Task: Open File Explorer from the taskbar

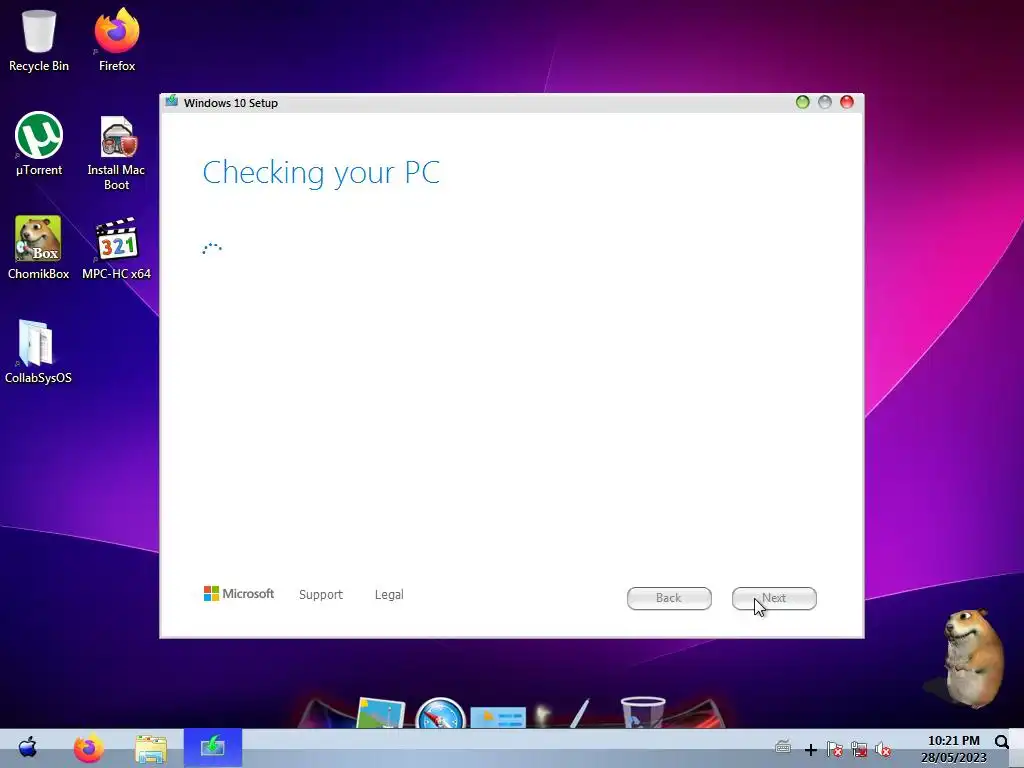Action: [x=151, y=748]
